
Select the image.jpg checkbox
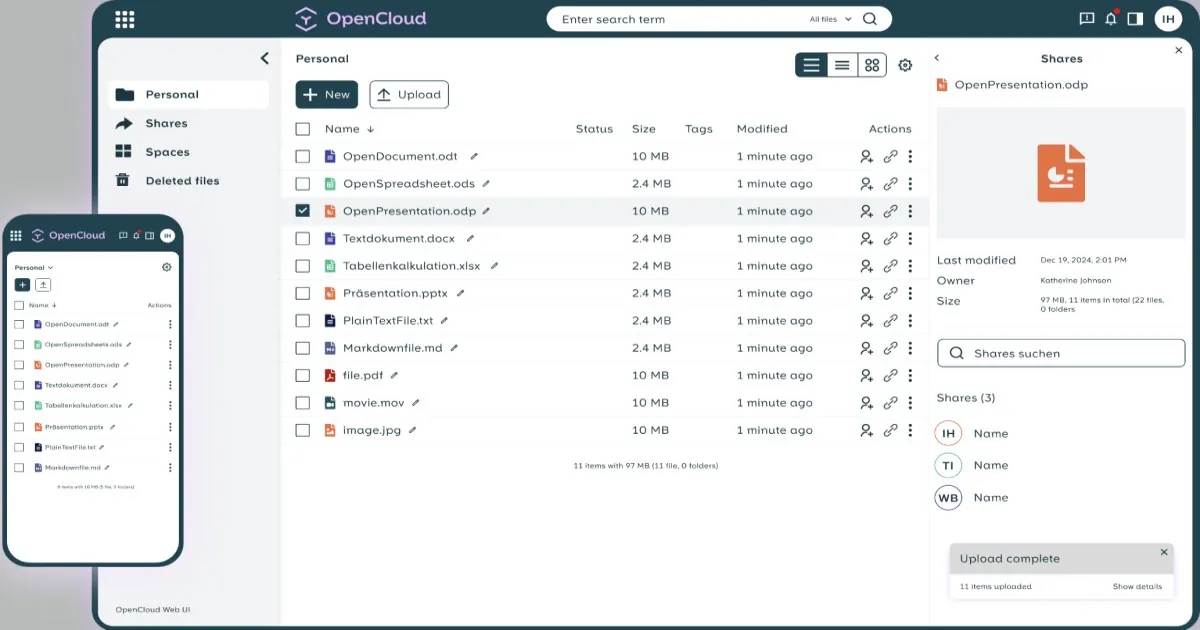[x=303, y=430]
